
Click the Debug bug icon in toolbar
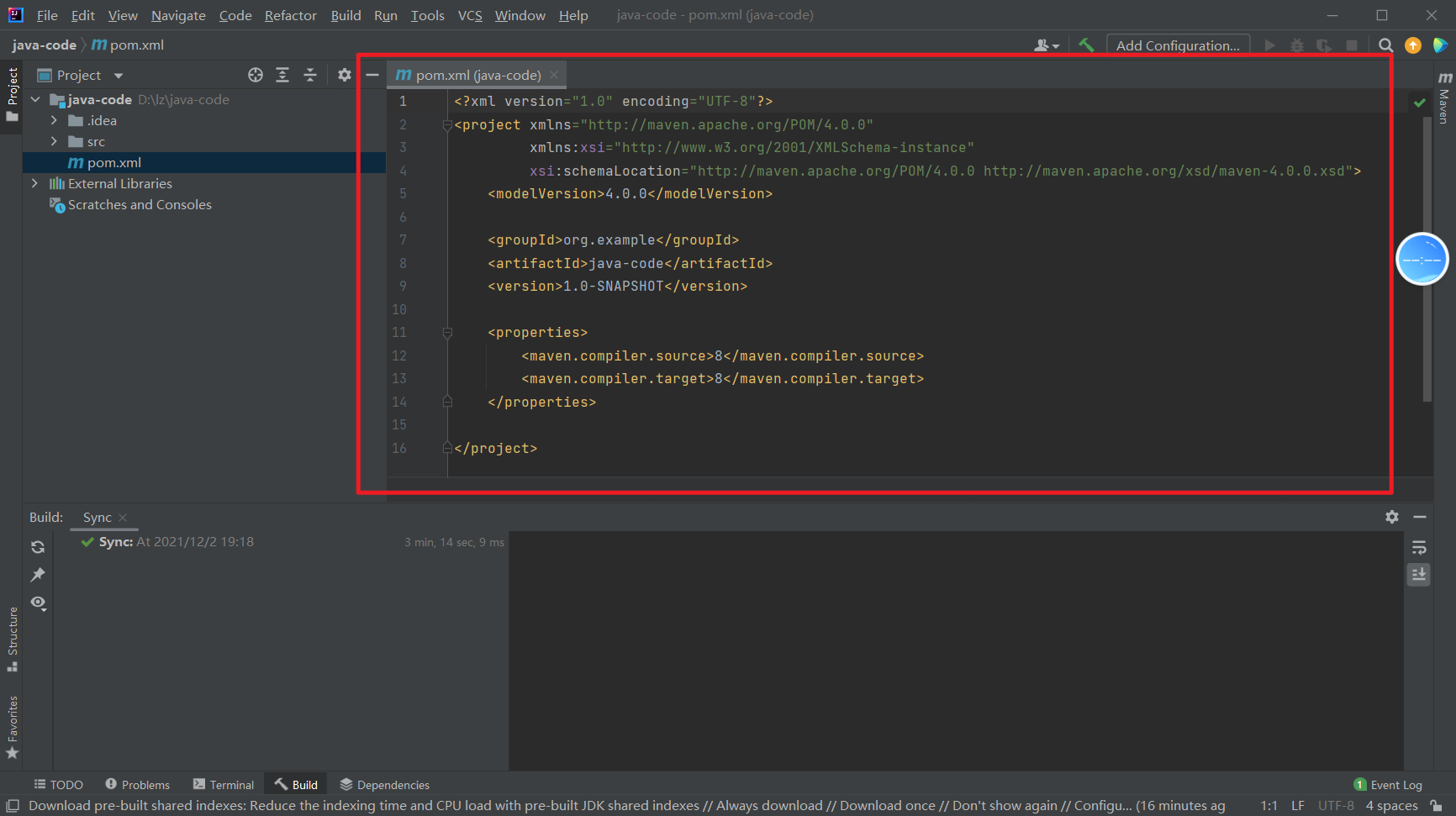coord(1297,45)
